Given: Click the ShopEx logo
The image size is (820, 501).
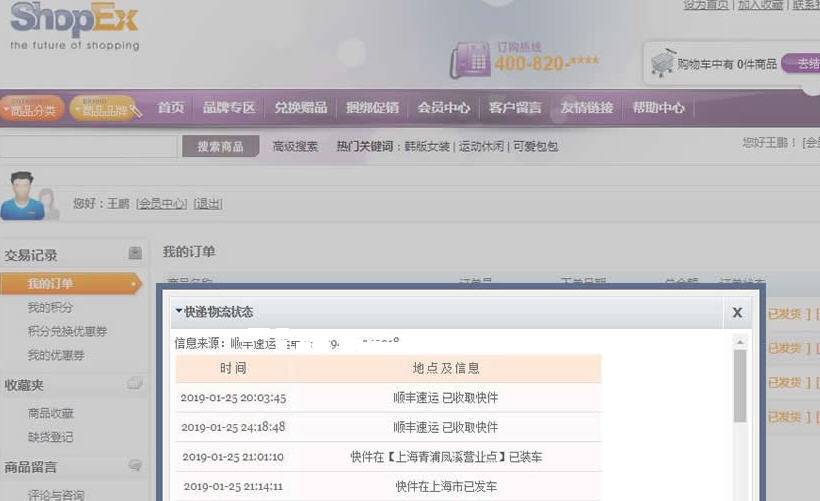Looking at the screenshot, I should (x=74, y=26).
